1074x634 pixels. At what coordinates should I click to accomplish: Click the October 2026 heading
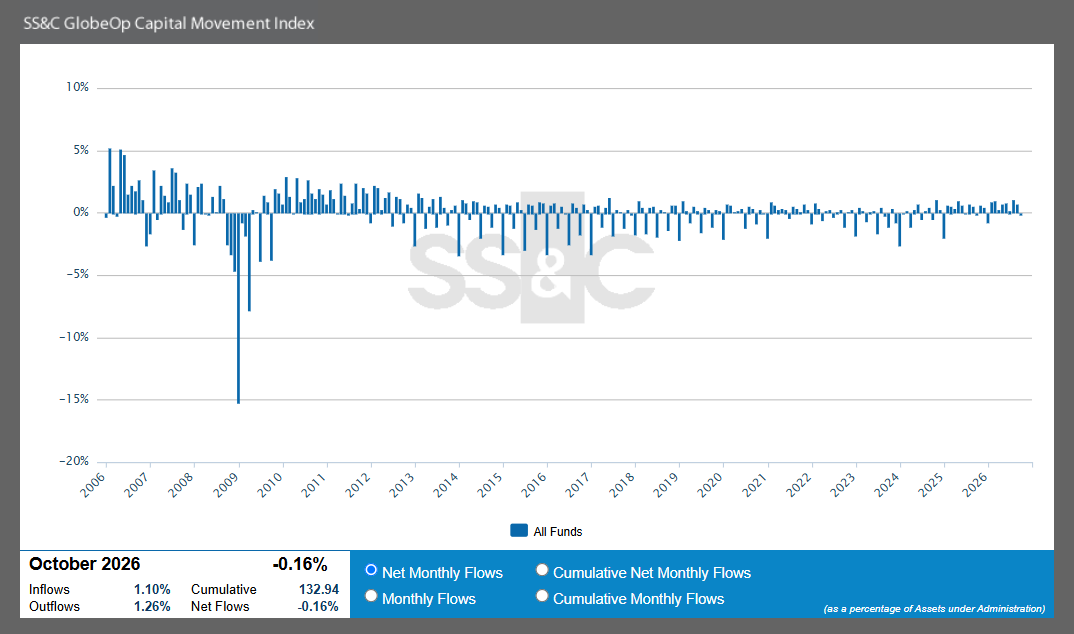click(x=84, y=564)
